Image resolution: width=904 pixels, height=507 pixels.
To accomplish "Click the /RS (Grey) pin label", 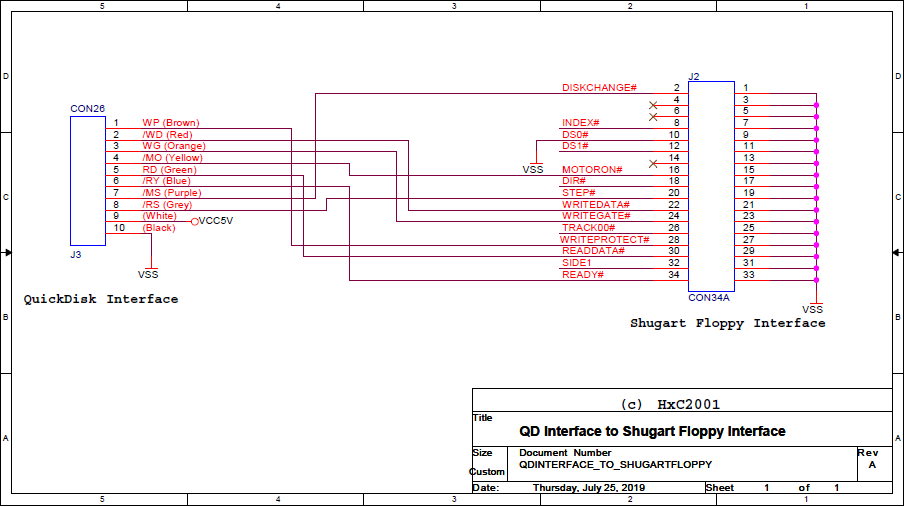I will click(x=167, y=205).
